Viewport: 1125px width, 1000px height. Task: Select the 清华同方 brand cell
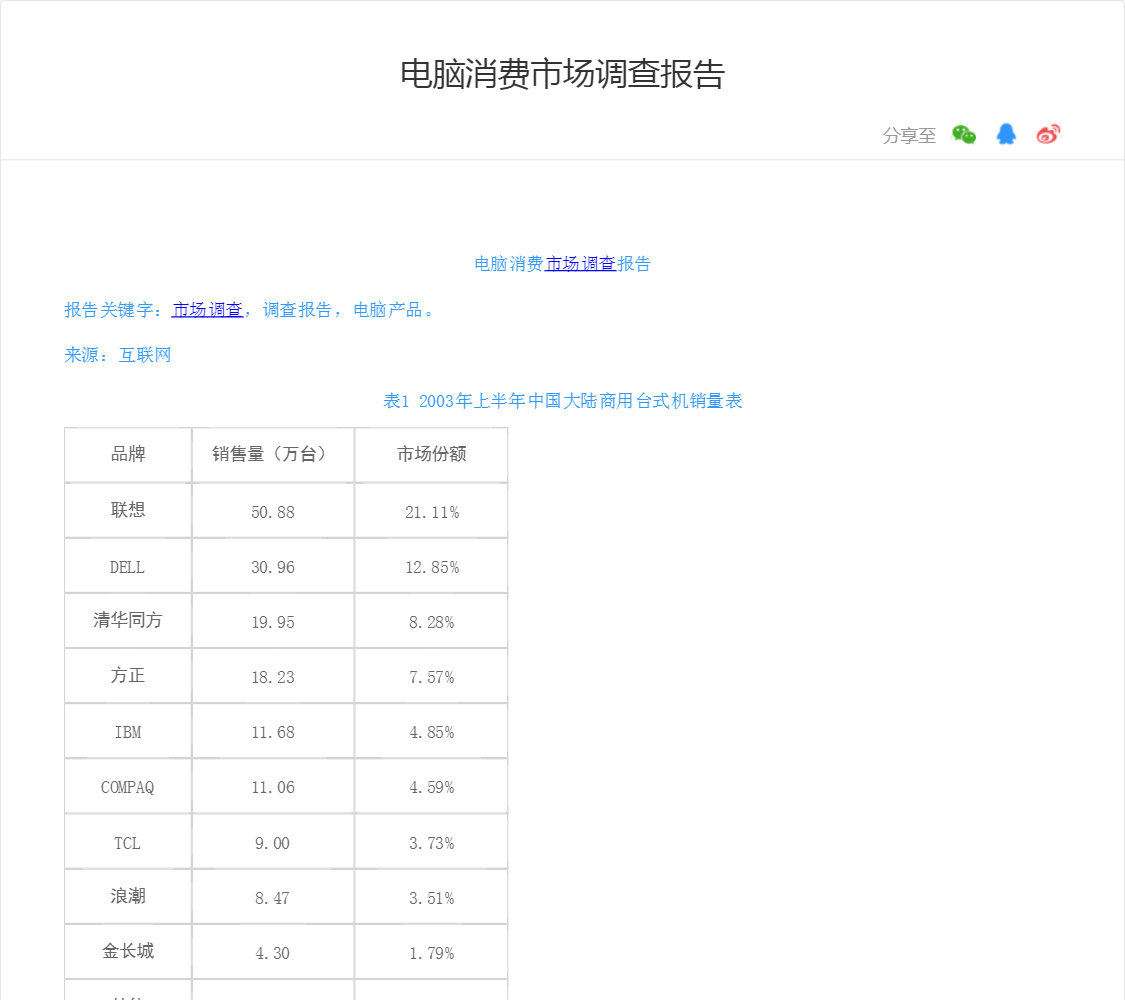click(128, 621)
